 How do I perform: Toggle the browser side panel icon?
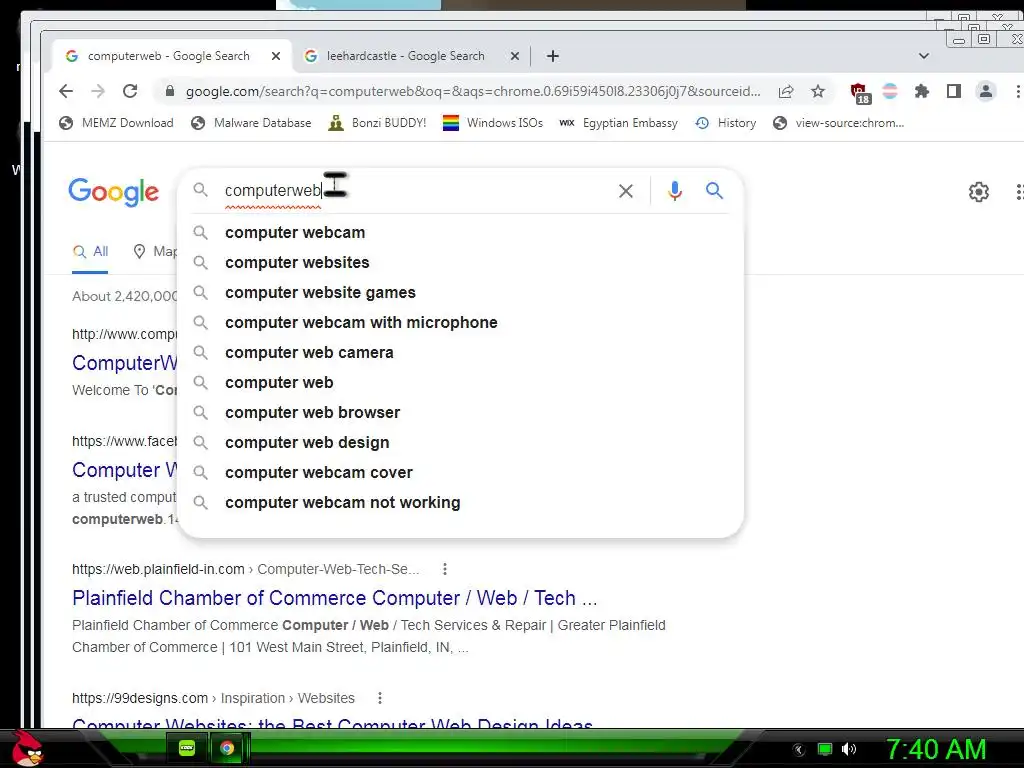(x=953, y=91)
